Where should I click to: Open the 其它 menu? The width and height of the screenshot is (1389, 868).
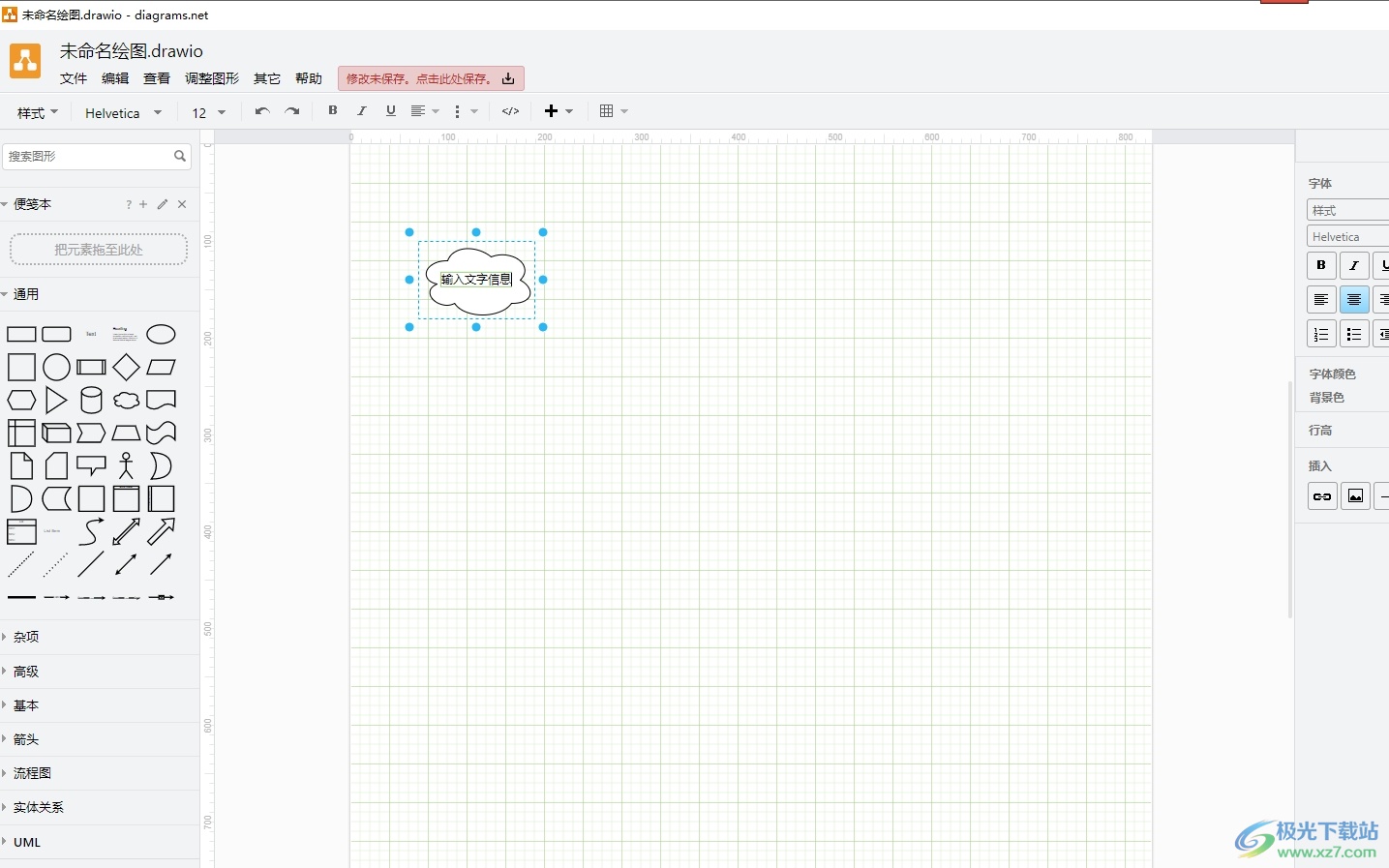[267, 78]
